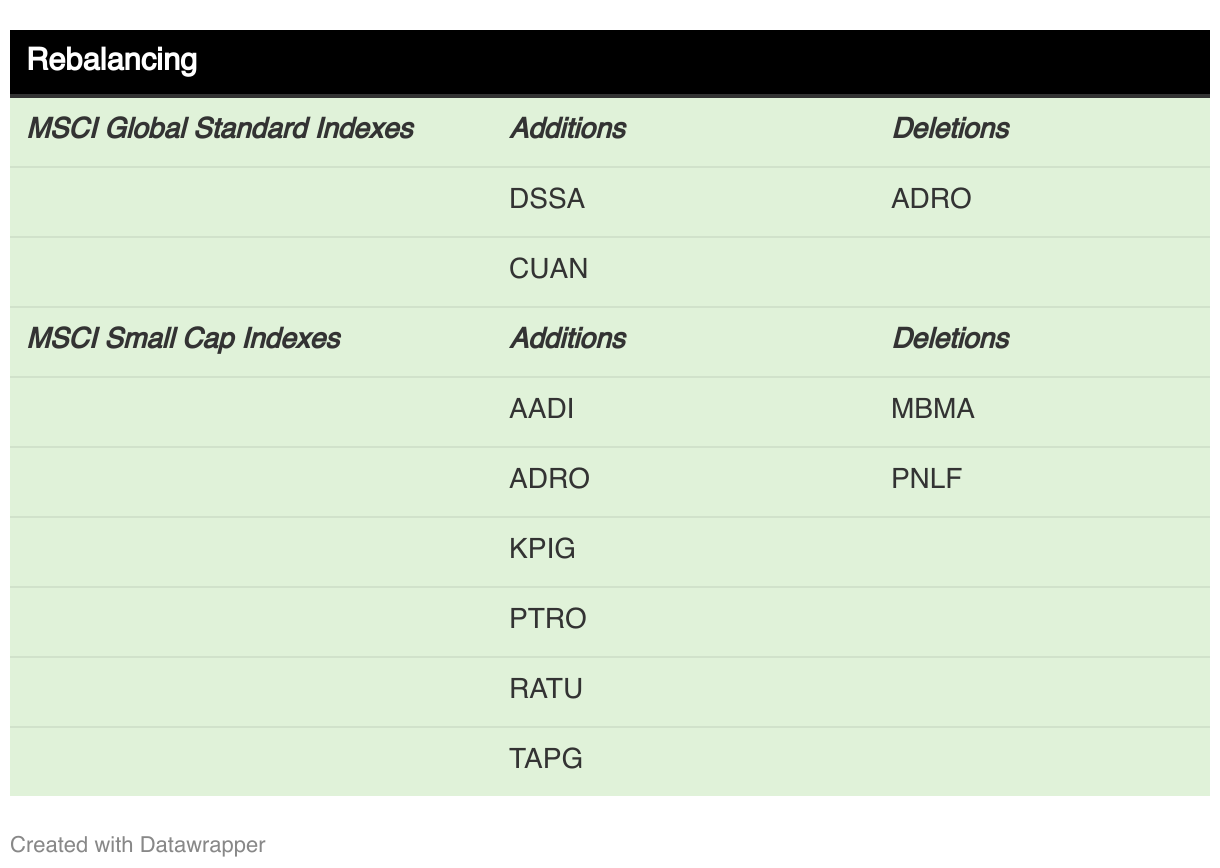Screen dimensions: 1220x868
Task: Click the MSCI Global Standard Indexes label
Action: click(x=220, y=129)
